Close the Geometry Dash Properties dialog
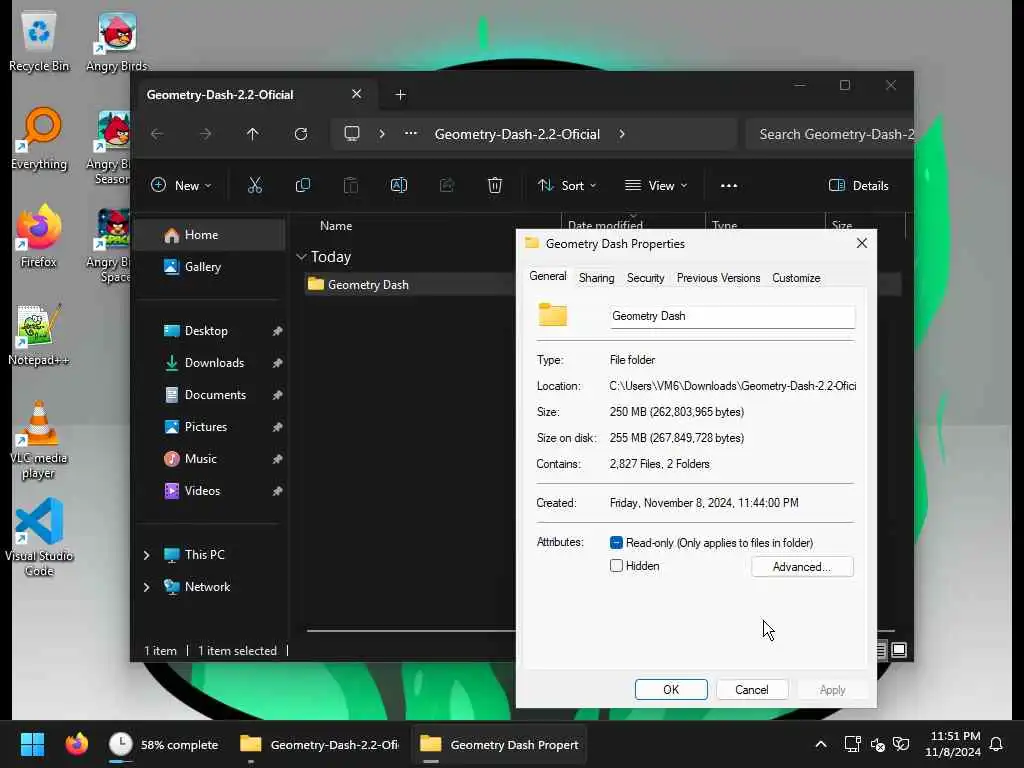The image size is (1024, 768). point(861,243)
